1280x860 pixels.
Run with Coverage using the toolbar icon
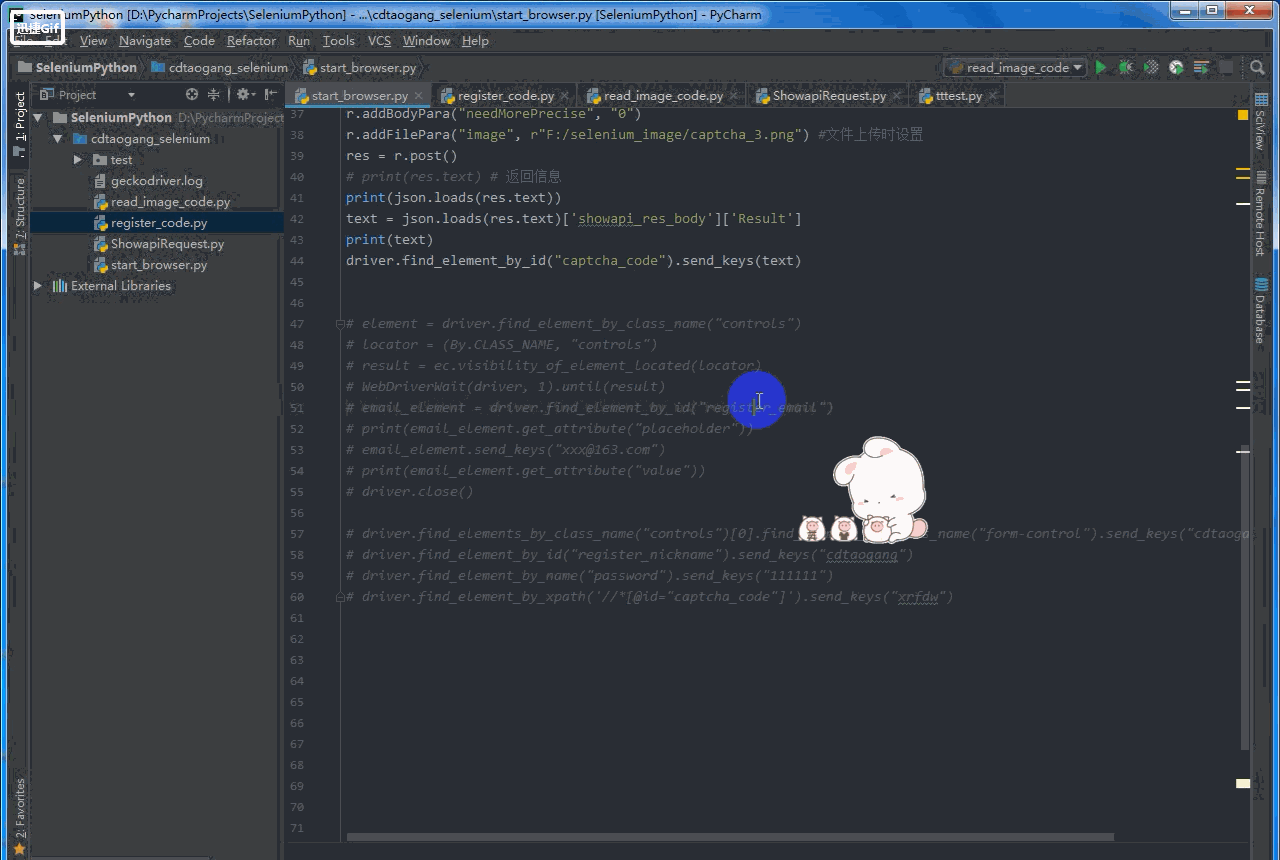[1151, 67]
